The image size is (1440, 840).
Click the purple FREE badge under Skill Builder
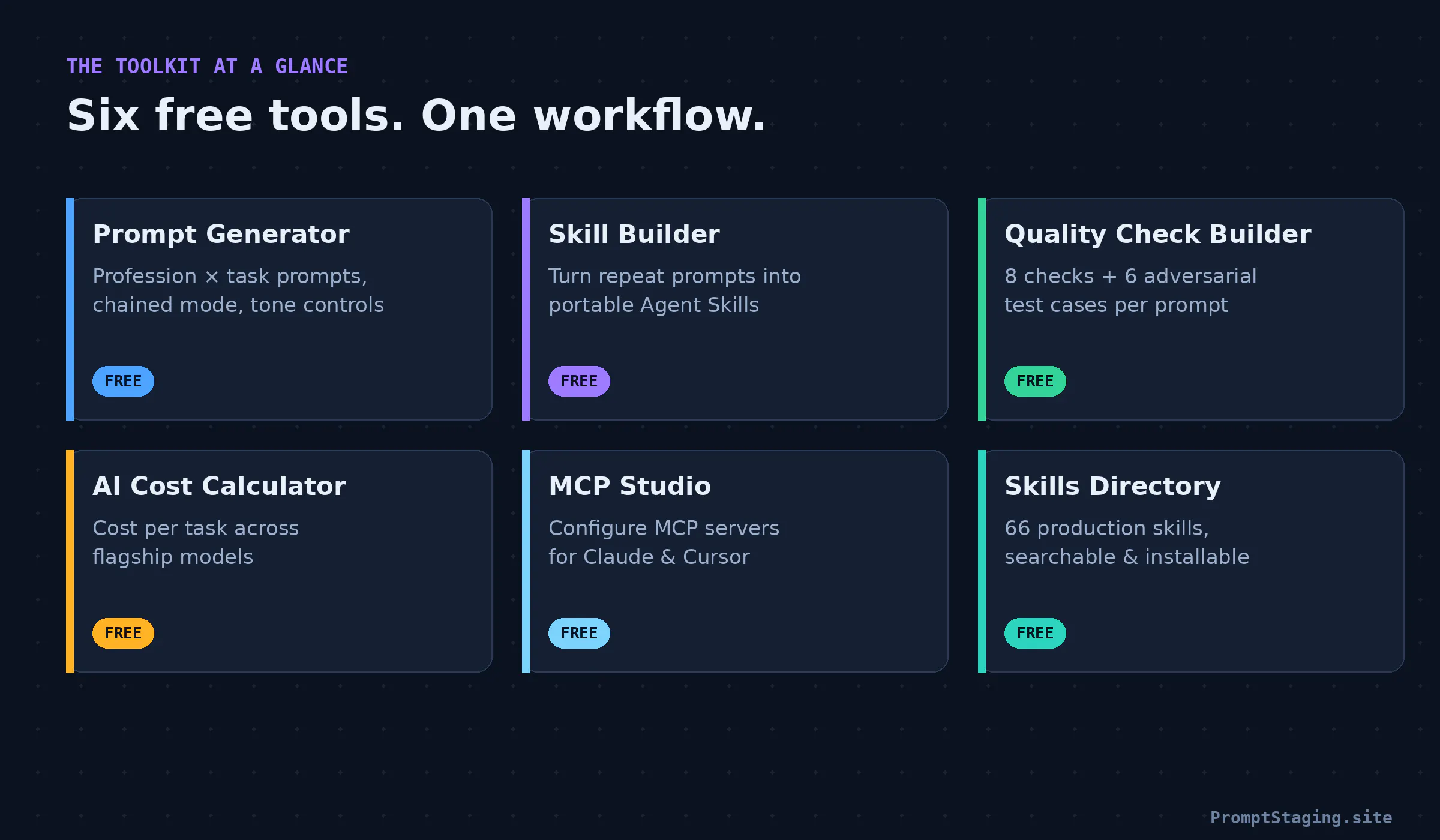point(579,381)
